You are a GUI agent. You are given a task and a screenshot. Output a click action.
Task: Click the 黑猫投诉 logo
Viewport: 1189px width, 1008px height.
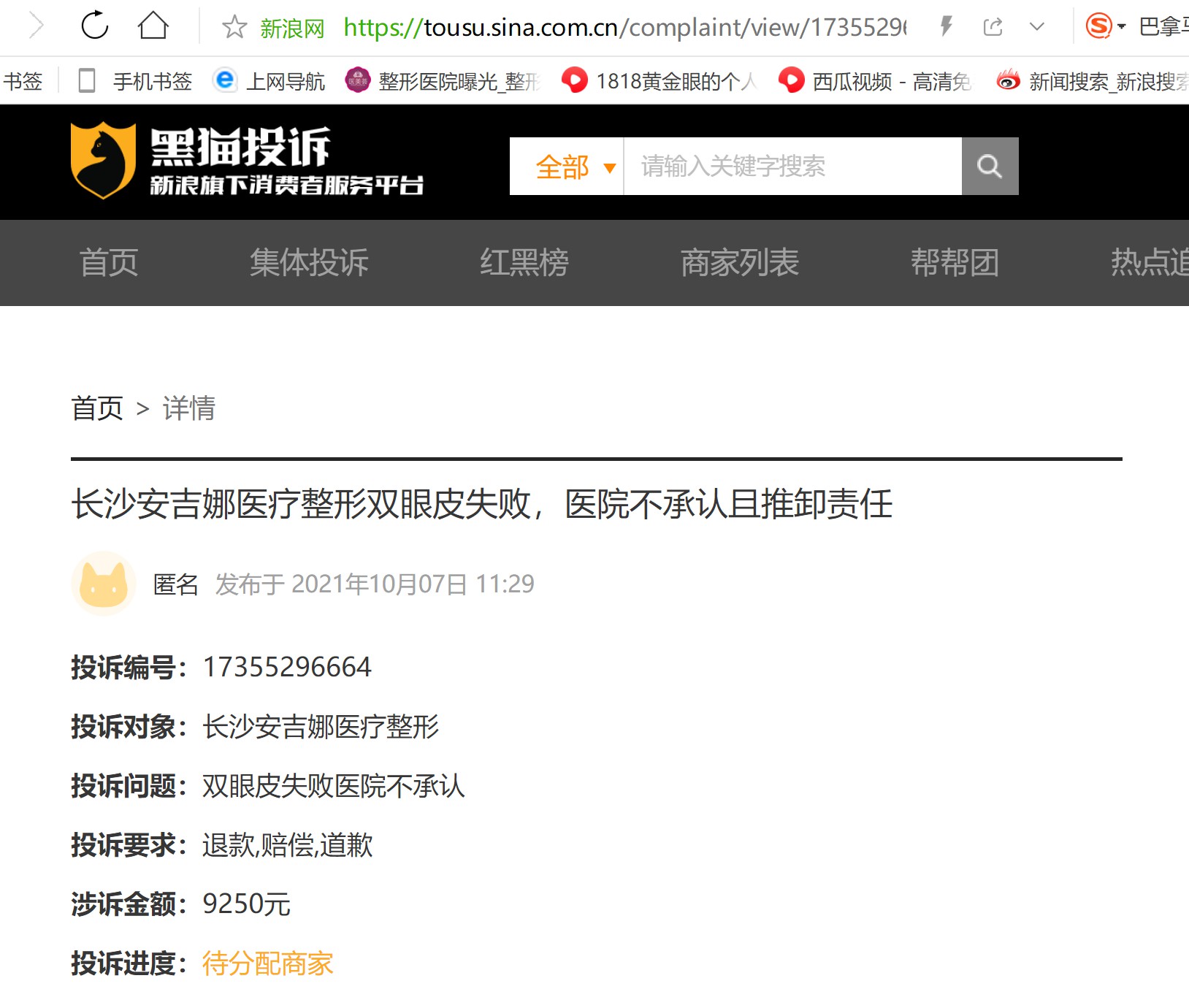click(247, 161)
